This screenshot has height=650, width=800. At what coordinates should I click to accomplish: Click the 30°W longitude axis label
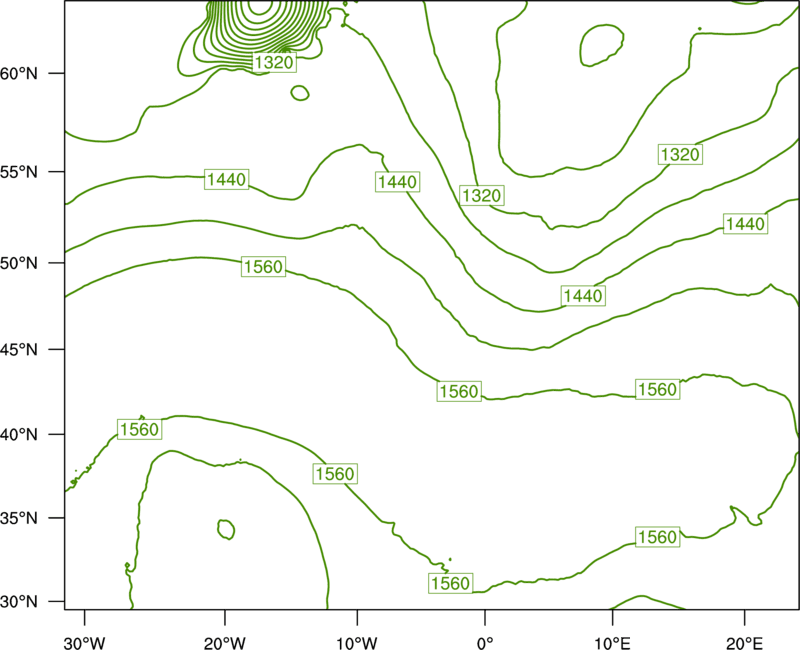pos(84,642)
